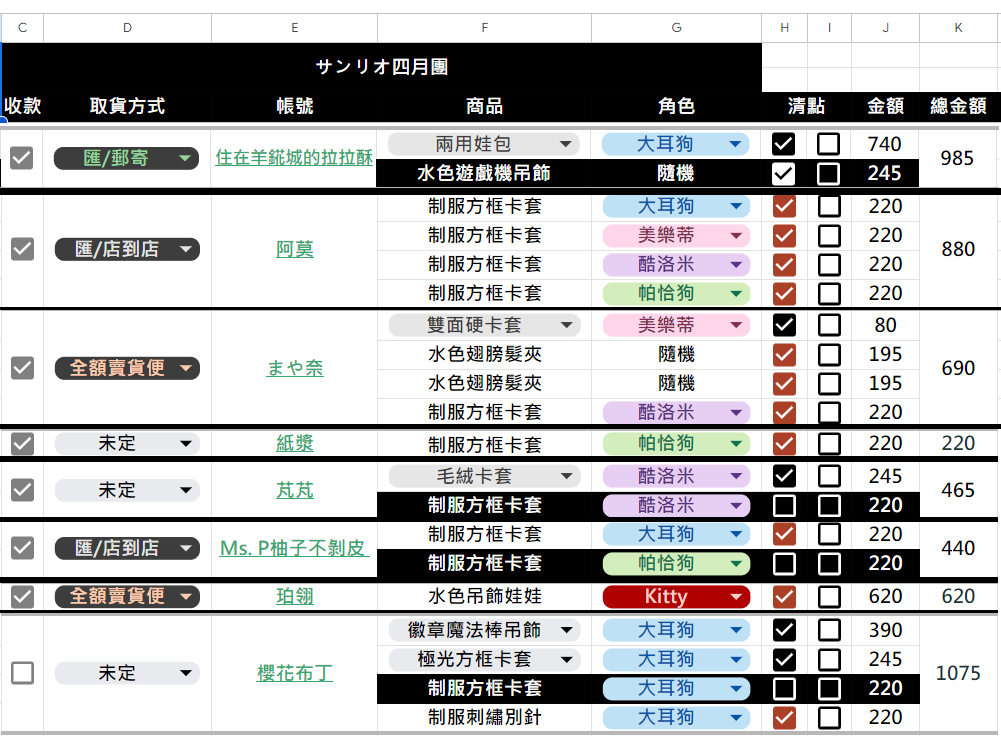Select column J header
The width and height of the screenshot is (1001, 736).
(x=885, y=27)
